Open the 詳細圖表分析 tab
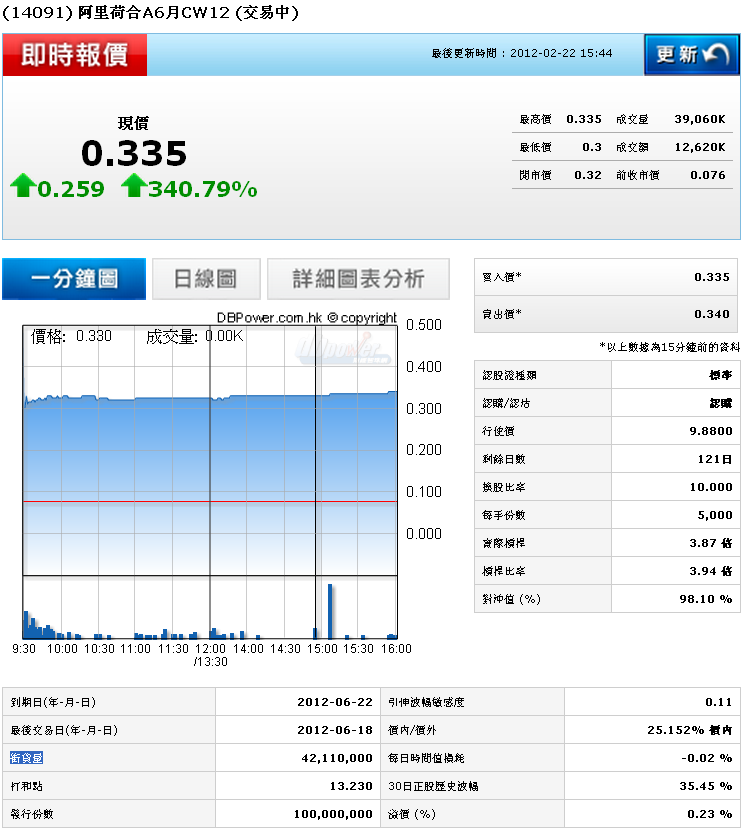 point(358,279)
